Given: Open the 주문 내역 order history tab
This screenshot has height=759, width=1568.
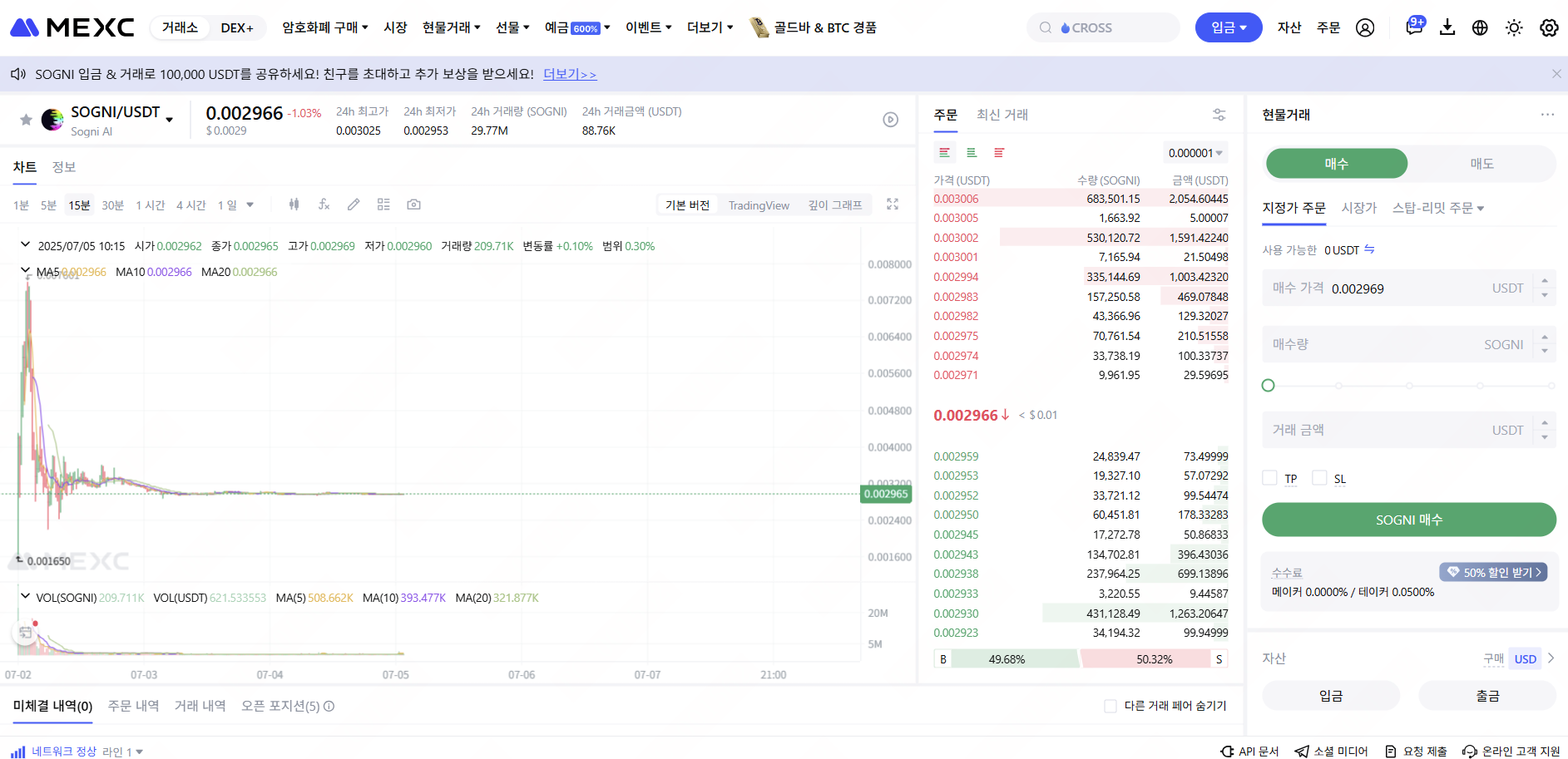Looking at the screenshot, I should coord(133,706).
